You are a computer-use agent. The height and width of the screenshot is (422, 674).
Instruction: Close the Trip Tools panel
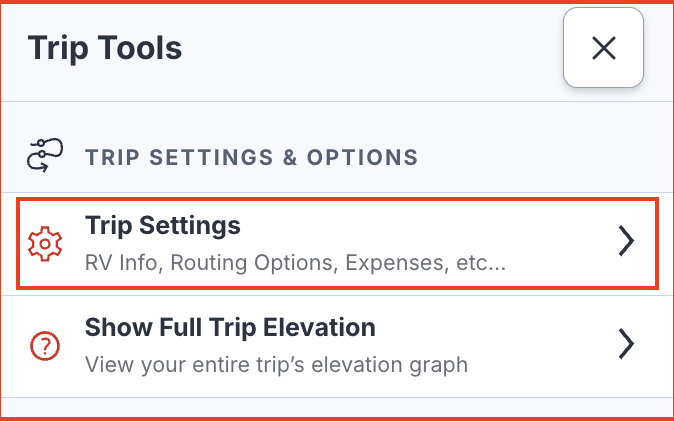pyautogui.click(x=603, y=48)
